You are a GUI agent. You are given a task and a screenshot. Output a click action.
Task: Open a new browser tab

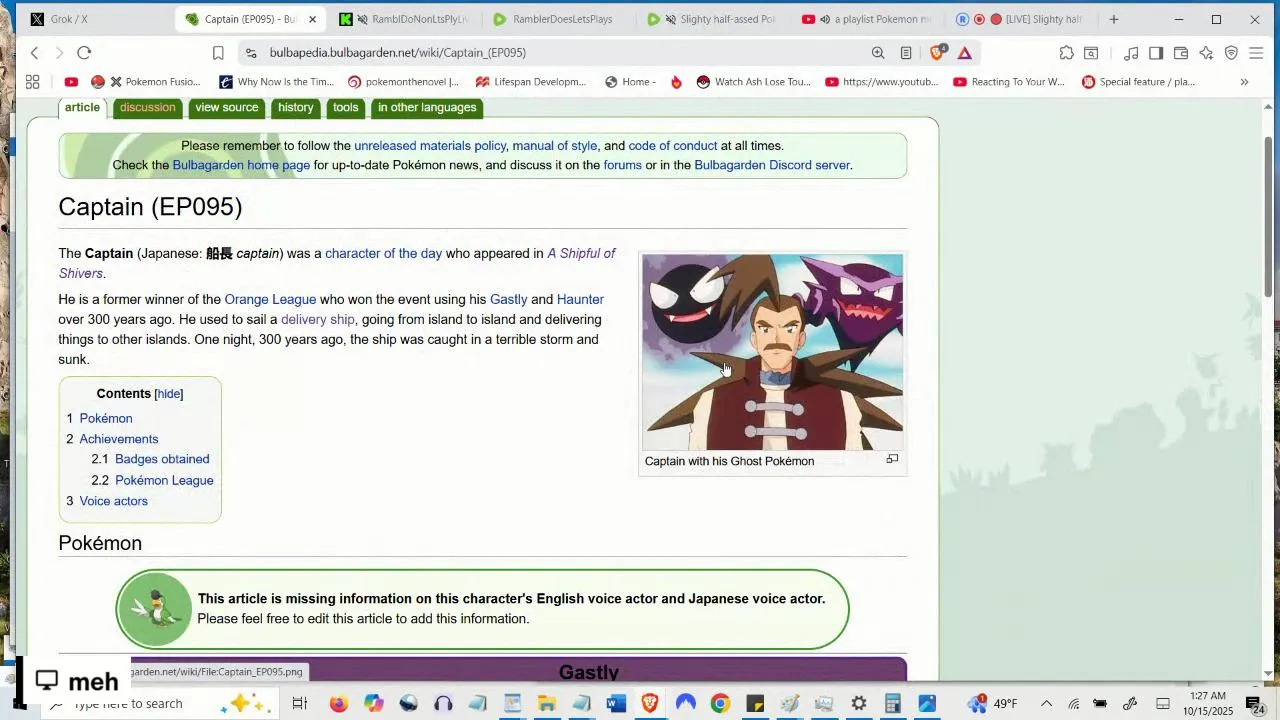click(x=1113, y=19)
